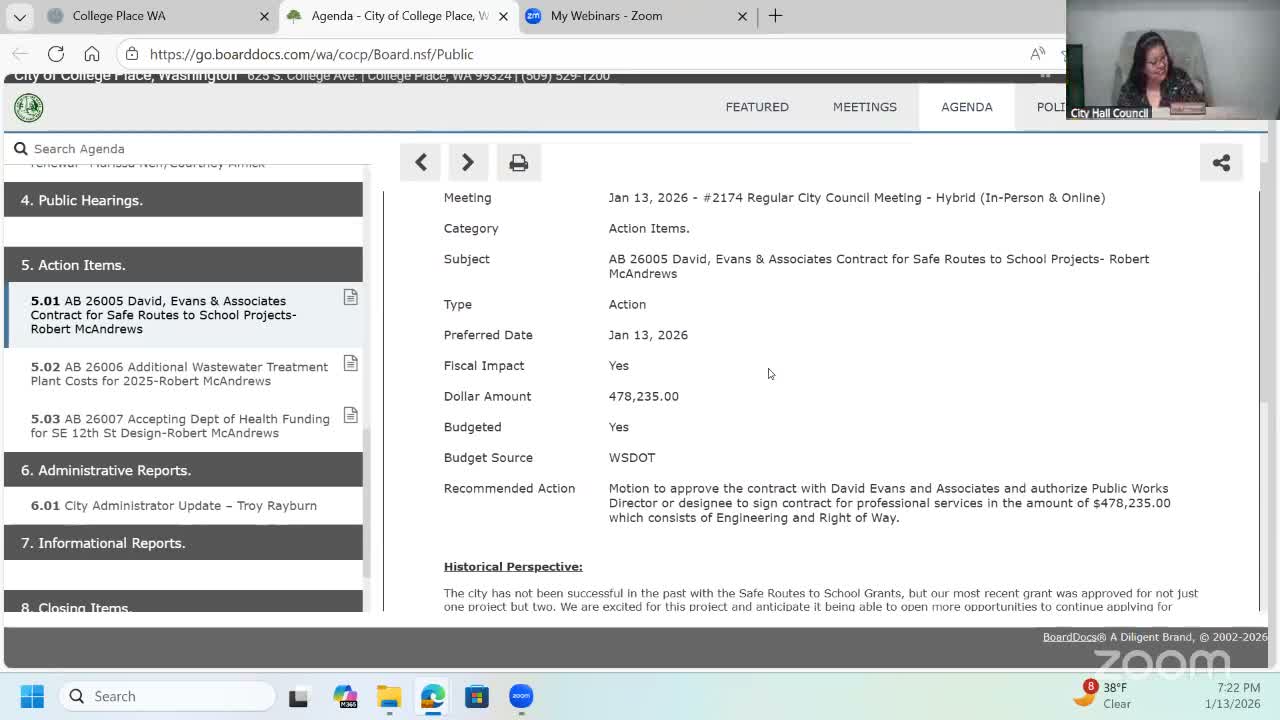Open attachment icon for item 5.03
This screenshot has width=1280, height=720.
(x=350, y=415)
